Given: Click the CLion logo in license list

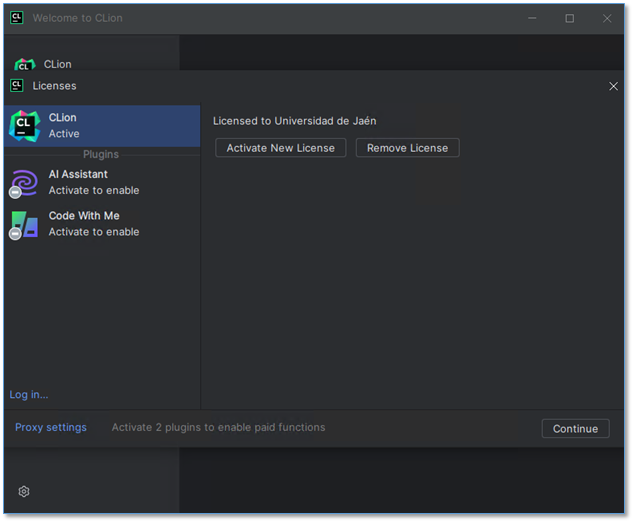Looking at the screenshot, I should (x=25, y=126).
